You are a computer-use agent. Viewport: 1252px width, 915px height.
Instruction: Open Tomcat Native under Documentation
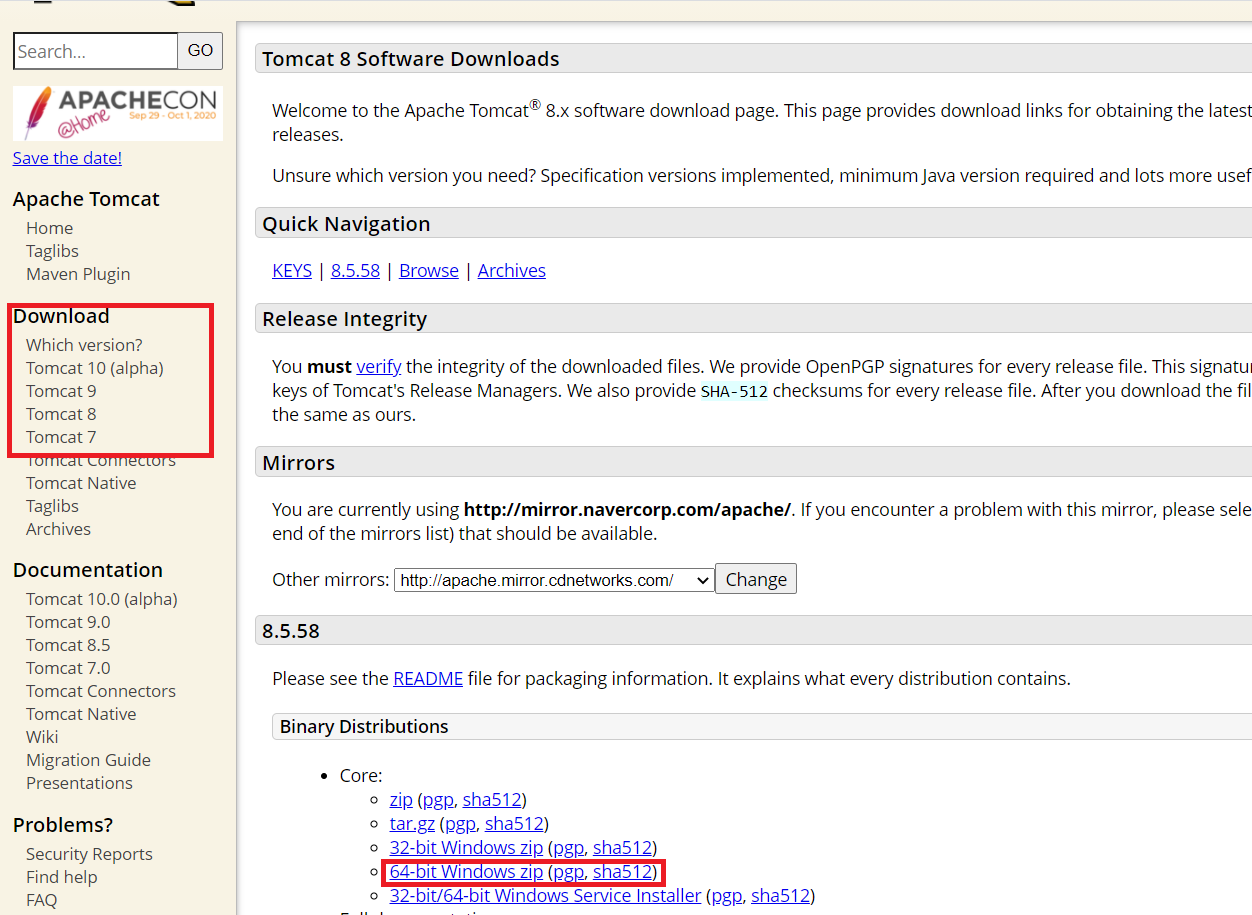click(81, 714)
